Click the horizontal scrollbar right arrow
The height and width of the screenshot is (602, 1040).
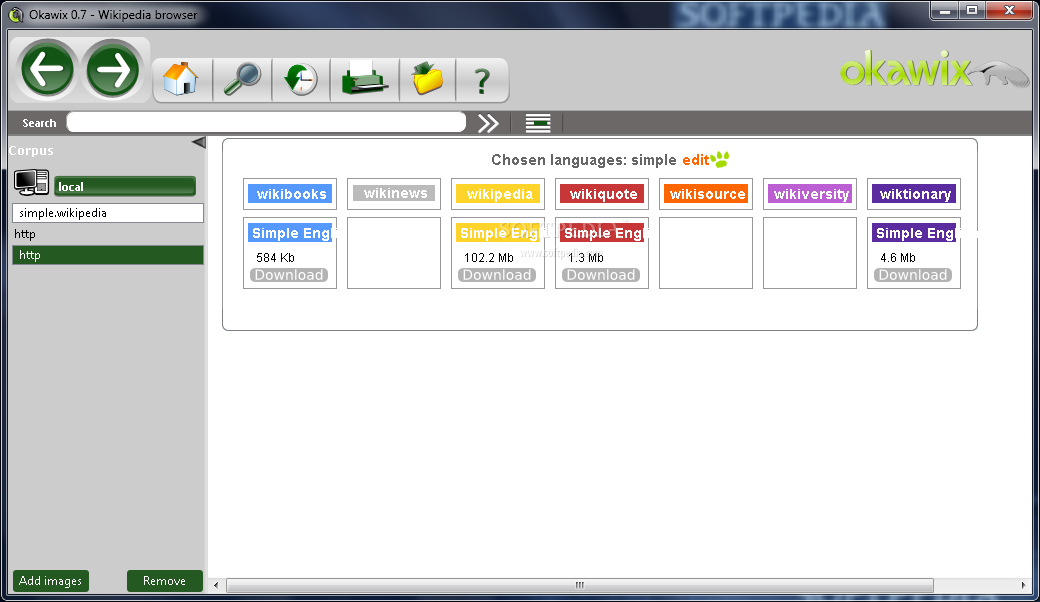(x=1023, y=585)
